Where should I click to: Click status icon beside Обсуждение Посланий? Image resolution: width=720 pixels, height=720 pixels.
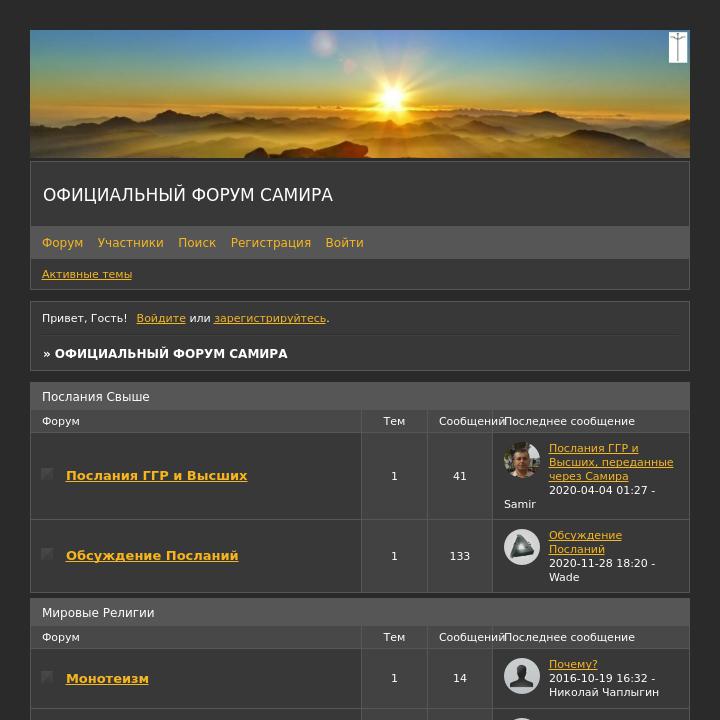click(47, 553)
